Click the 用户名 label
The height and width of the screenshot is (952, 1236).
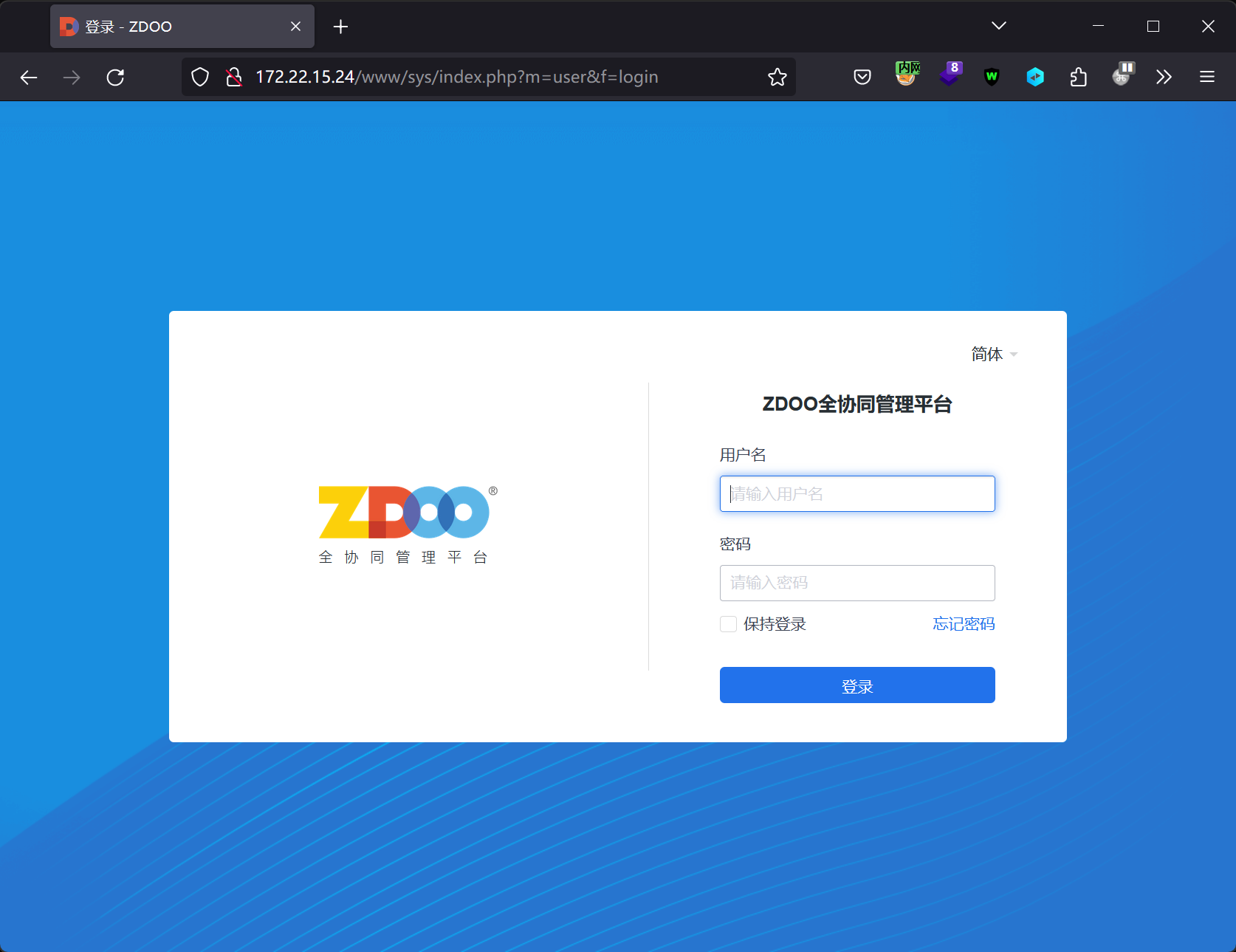743,455
